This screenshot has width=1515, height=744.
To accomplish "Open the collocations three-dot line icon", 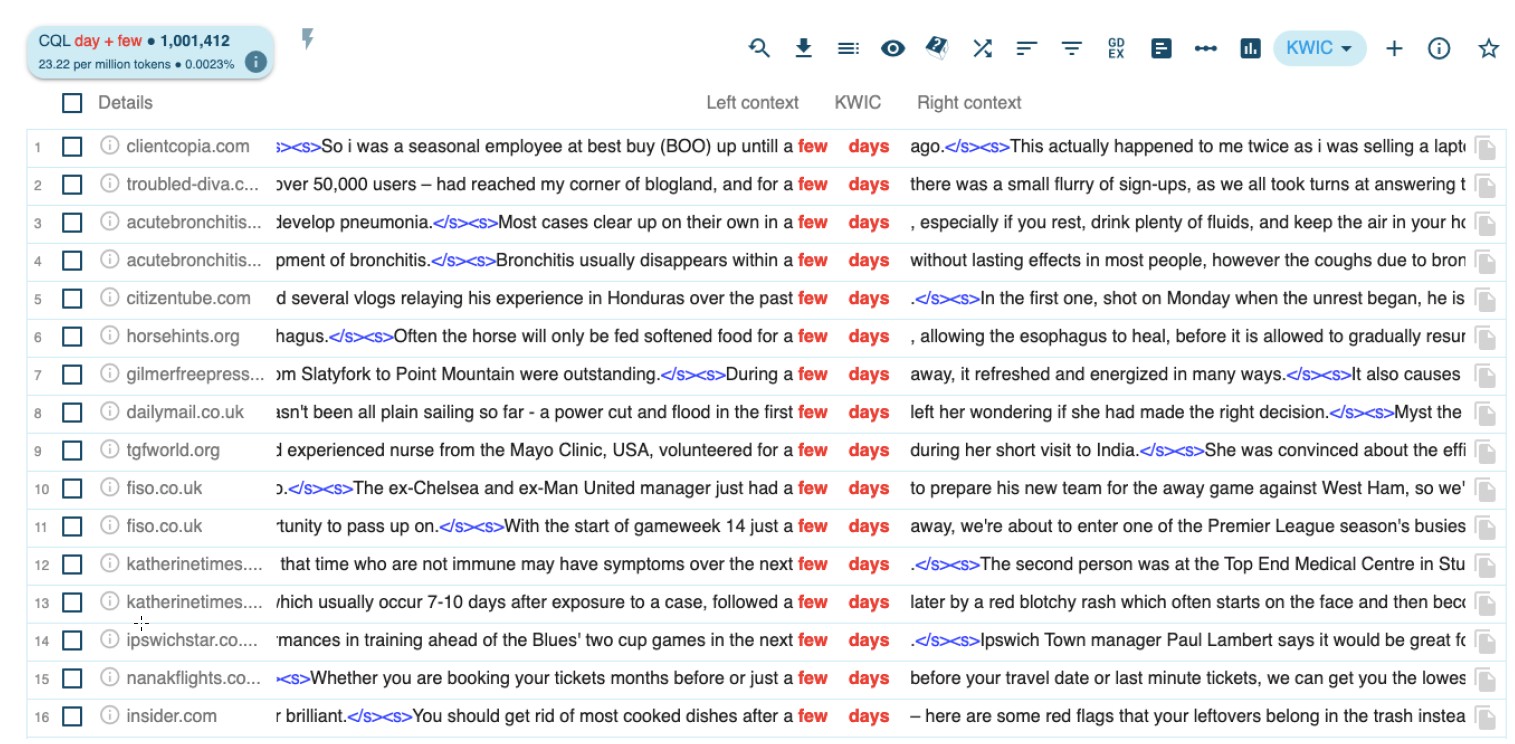I will coord(1205,48).
